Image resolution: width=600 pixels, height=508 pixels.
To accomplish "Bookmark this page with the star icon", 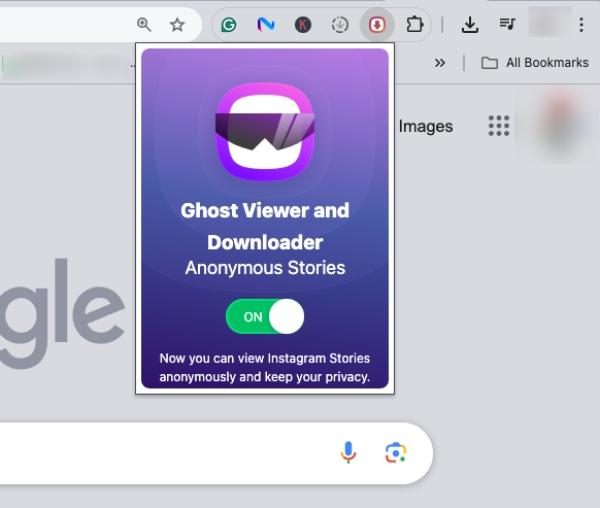I will tap(177, 25).
